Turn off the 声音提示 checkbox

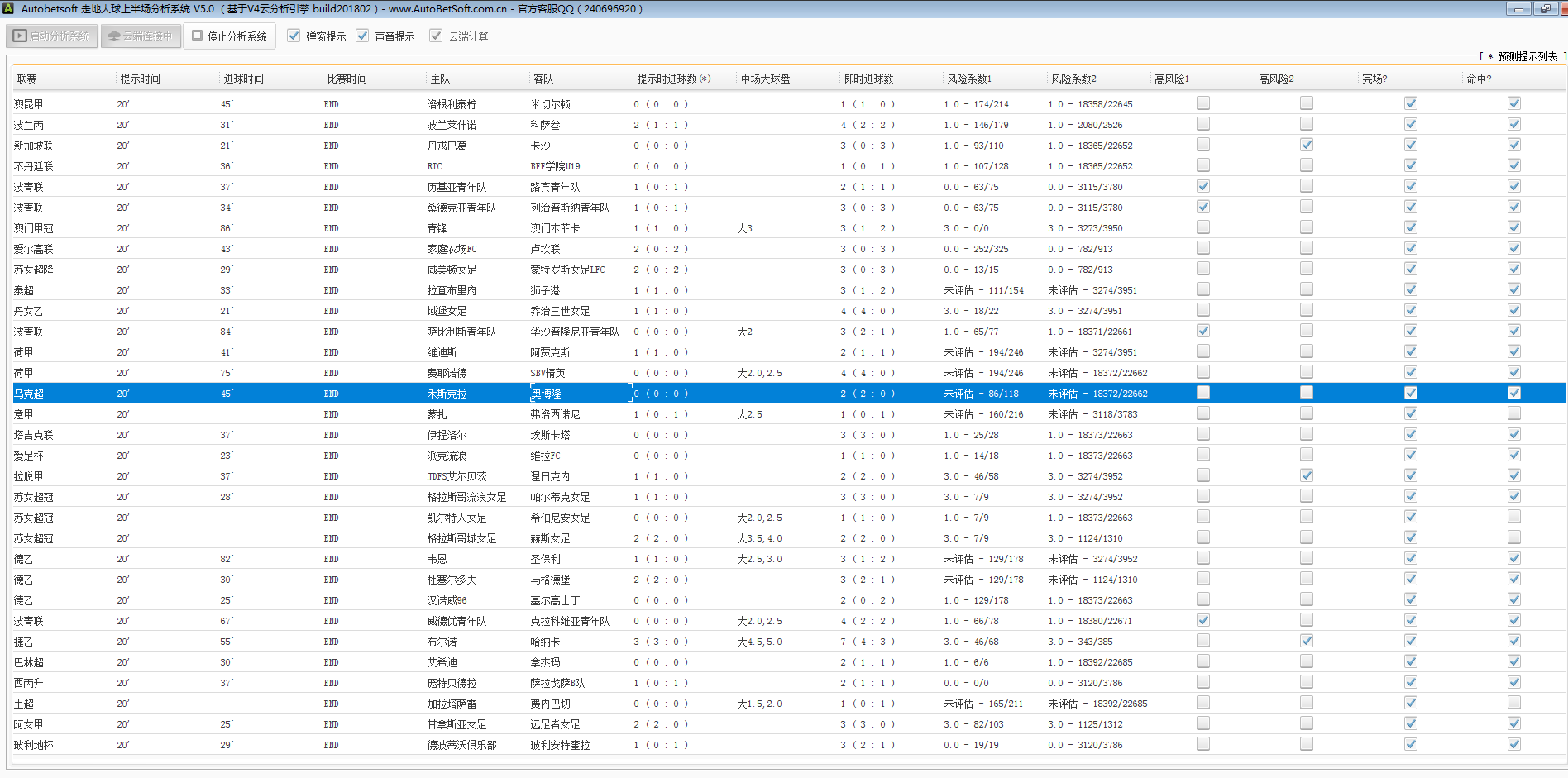coord(362,36)
